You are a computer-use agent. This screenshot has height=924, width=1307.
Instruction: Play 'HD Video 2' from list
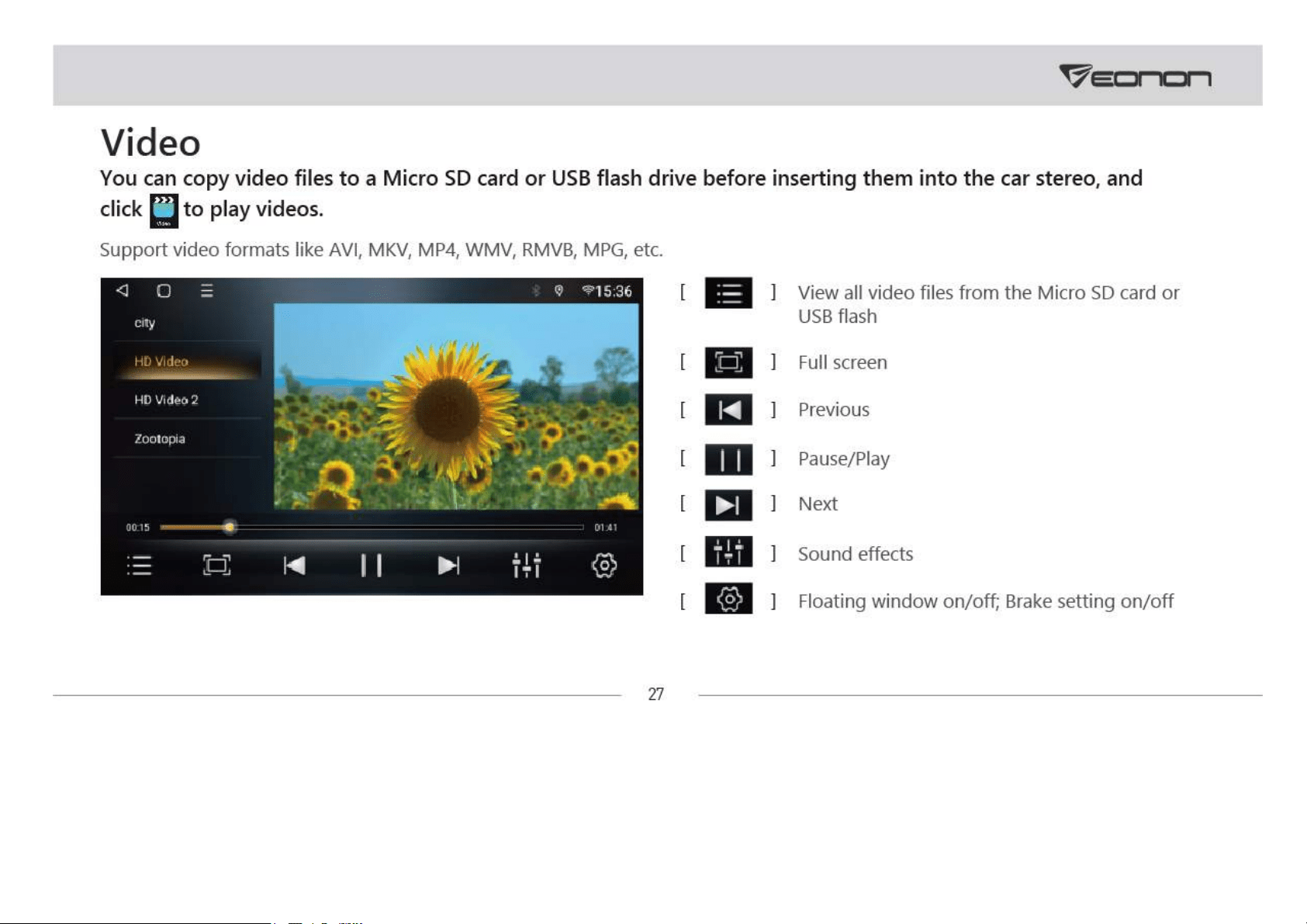(188, 400)
